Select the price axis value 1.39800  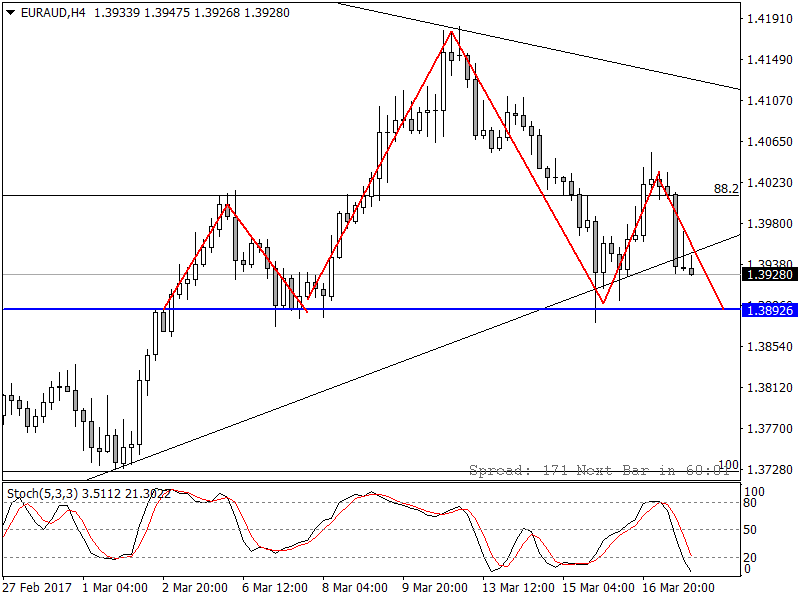pos(769,223)
